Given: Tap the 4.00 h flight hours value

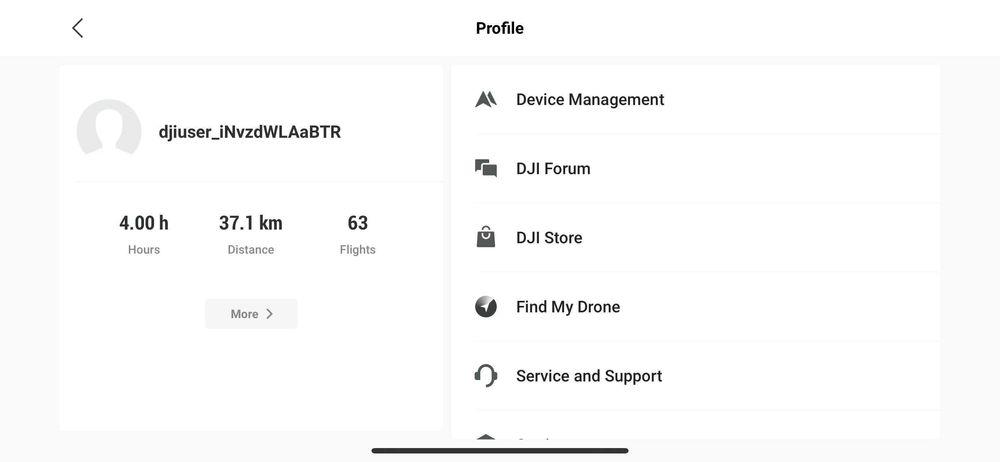Looking at the screenshot, I should pos(144,223).
